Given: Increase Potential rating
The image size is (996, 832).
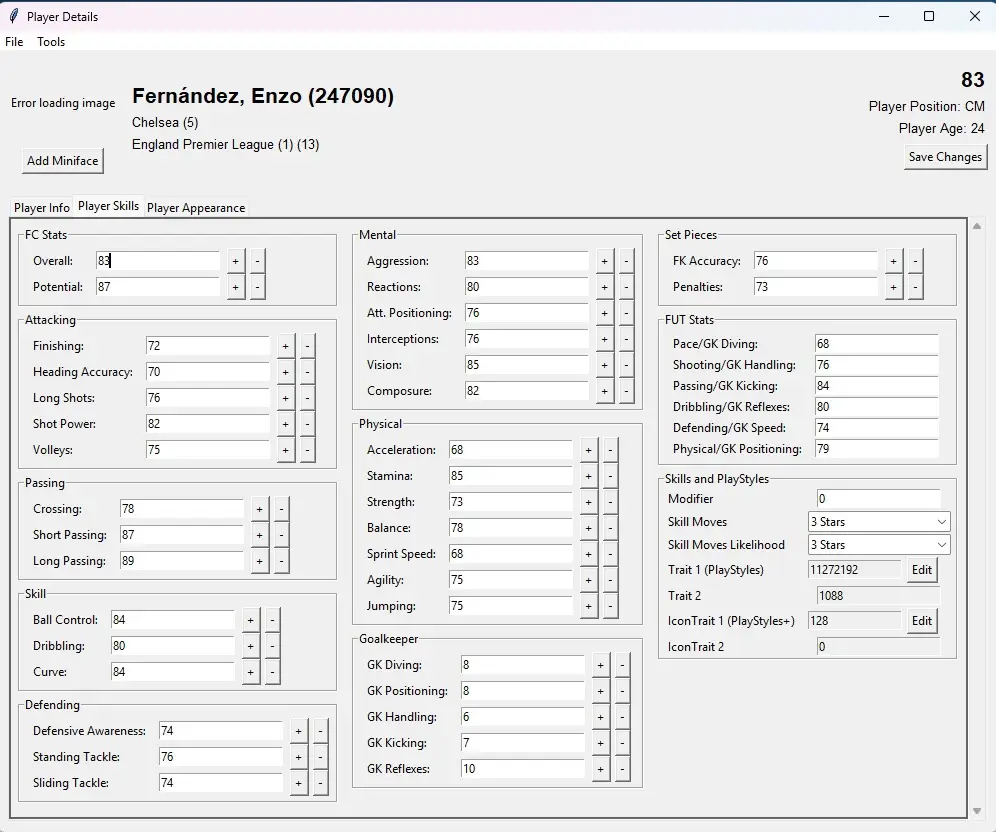Looking at the screenshot, I should (235, 287).
